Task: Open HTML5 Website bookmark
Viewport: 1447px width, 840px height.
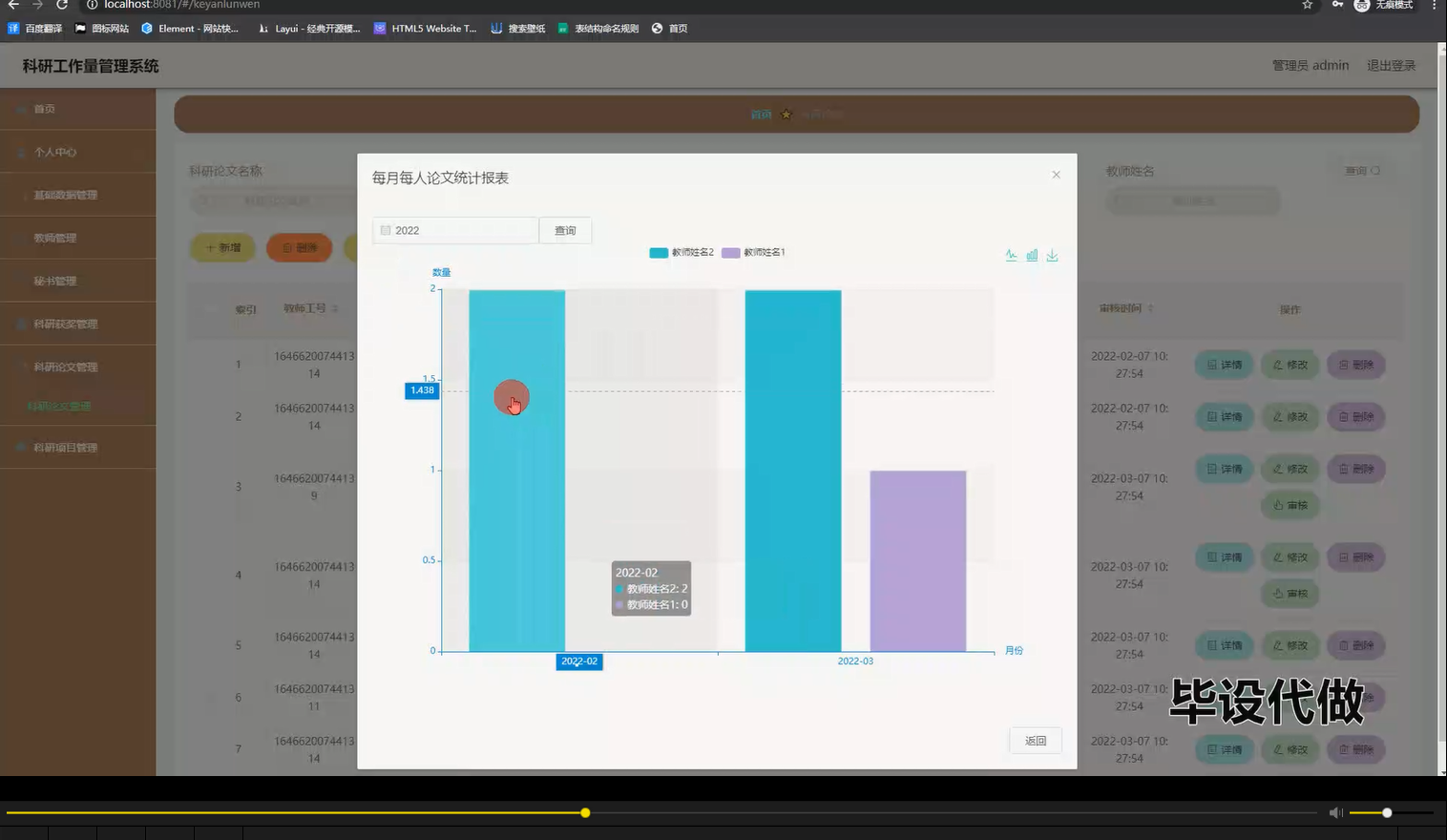Action: pos(426,29)
